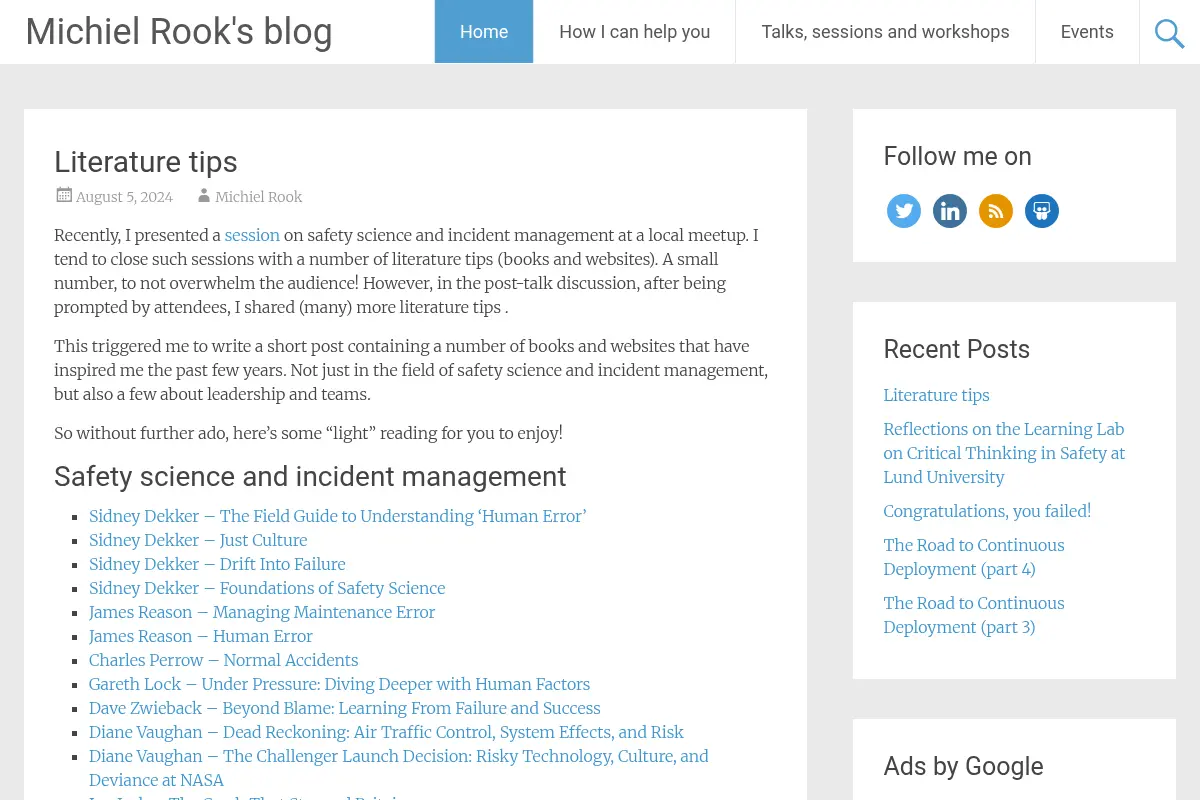This screenshot has width=1200, height=800.
Task: Open The Field Guide to Understanding 'Human Error' link
Action: 338,516
